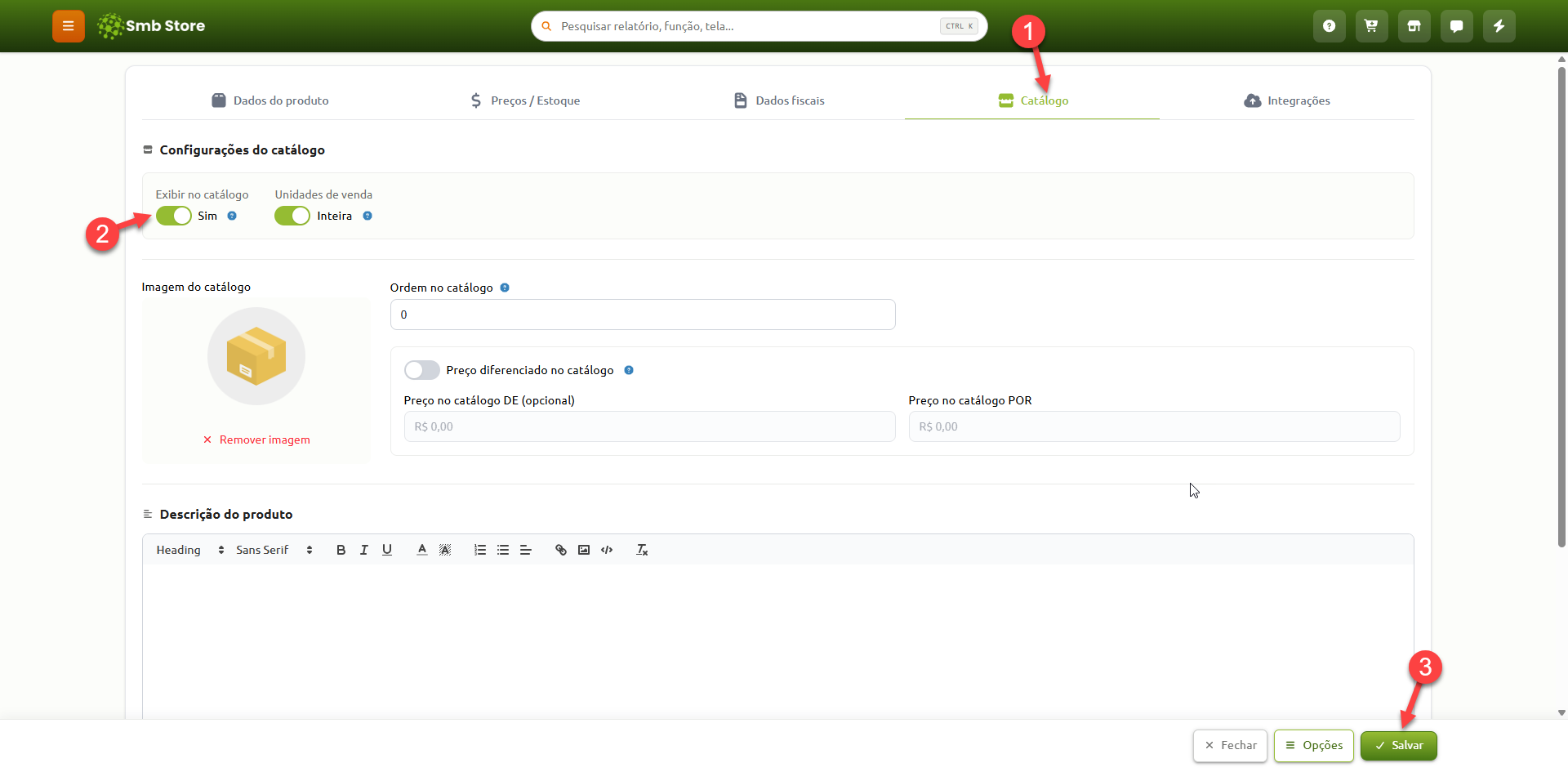Switch to Integrações tab
The image size is (1568, 772).
(1287, 100)
